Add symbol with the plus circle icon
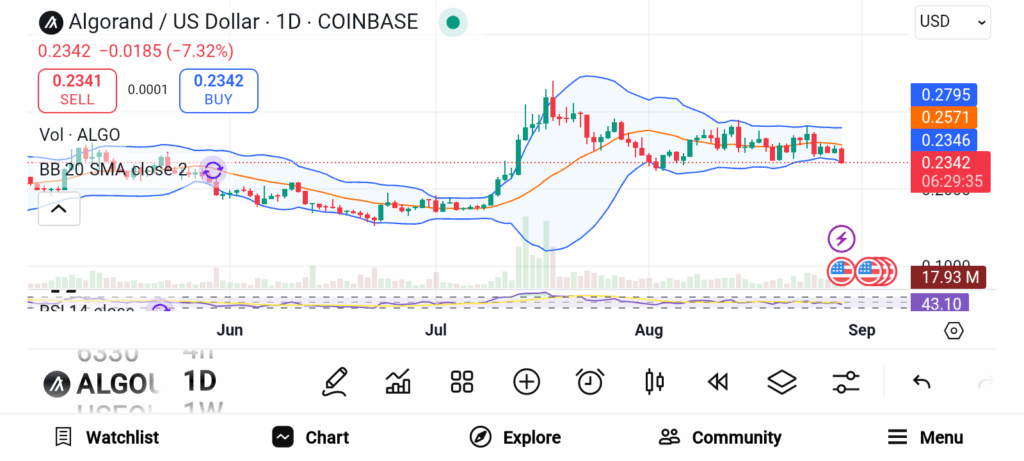The image size is (1024, 461). 526,382
